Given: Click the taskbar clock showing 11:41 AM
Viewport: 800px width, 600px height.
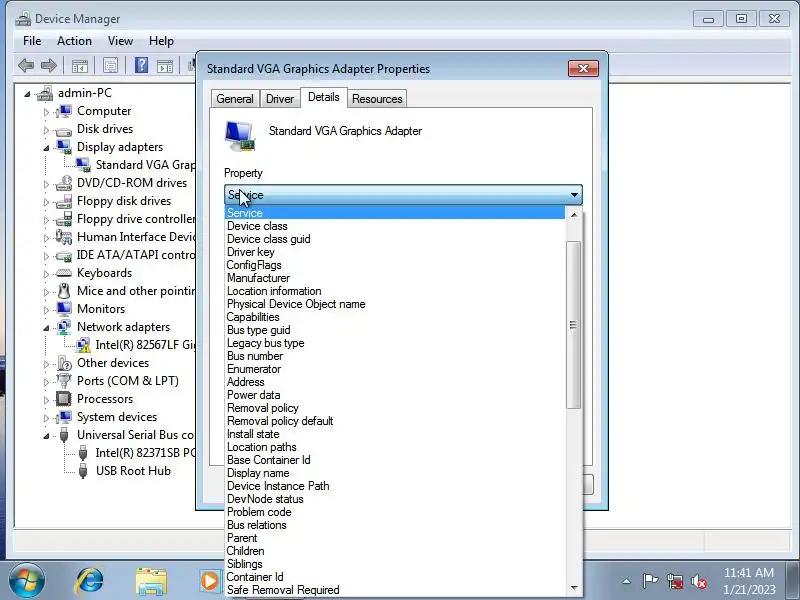Looking at the screenshot, I should click(748, 581).
